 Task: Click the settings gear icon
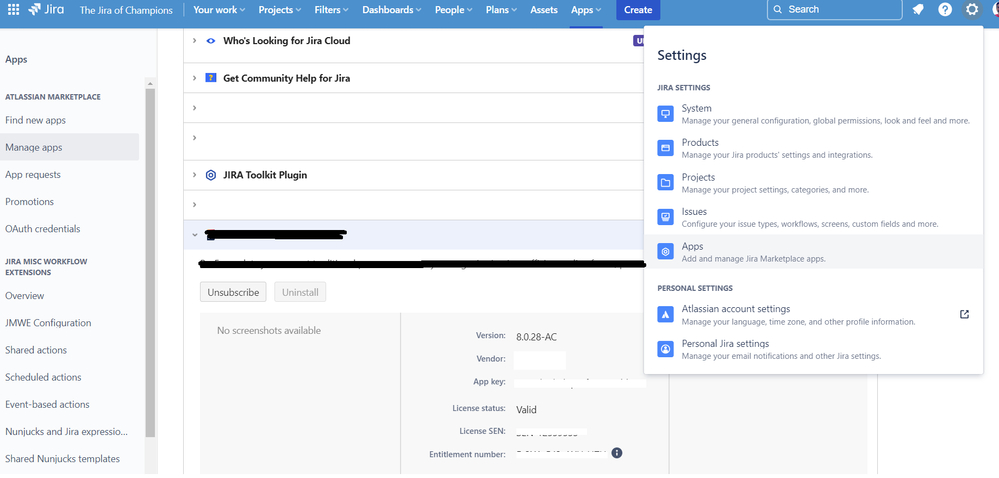(972, 10)
